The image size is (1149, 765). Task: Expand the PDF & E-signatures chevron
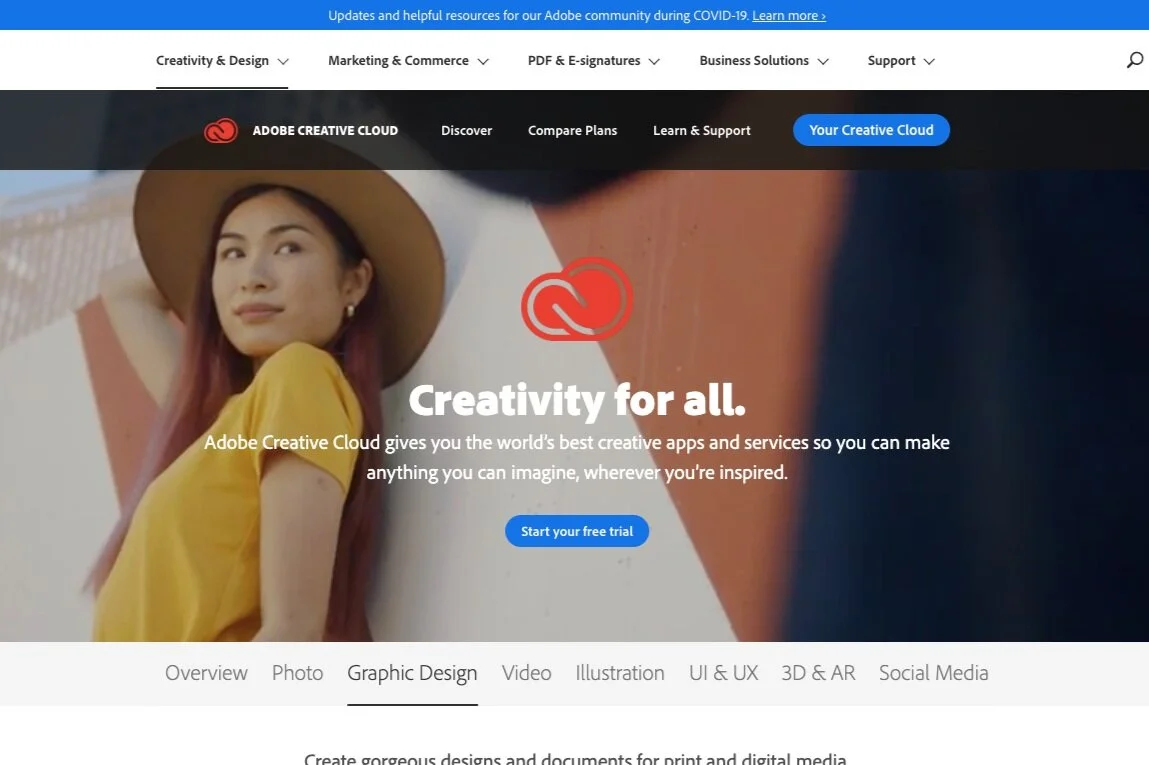click(654, 62)
